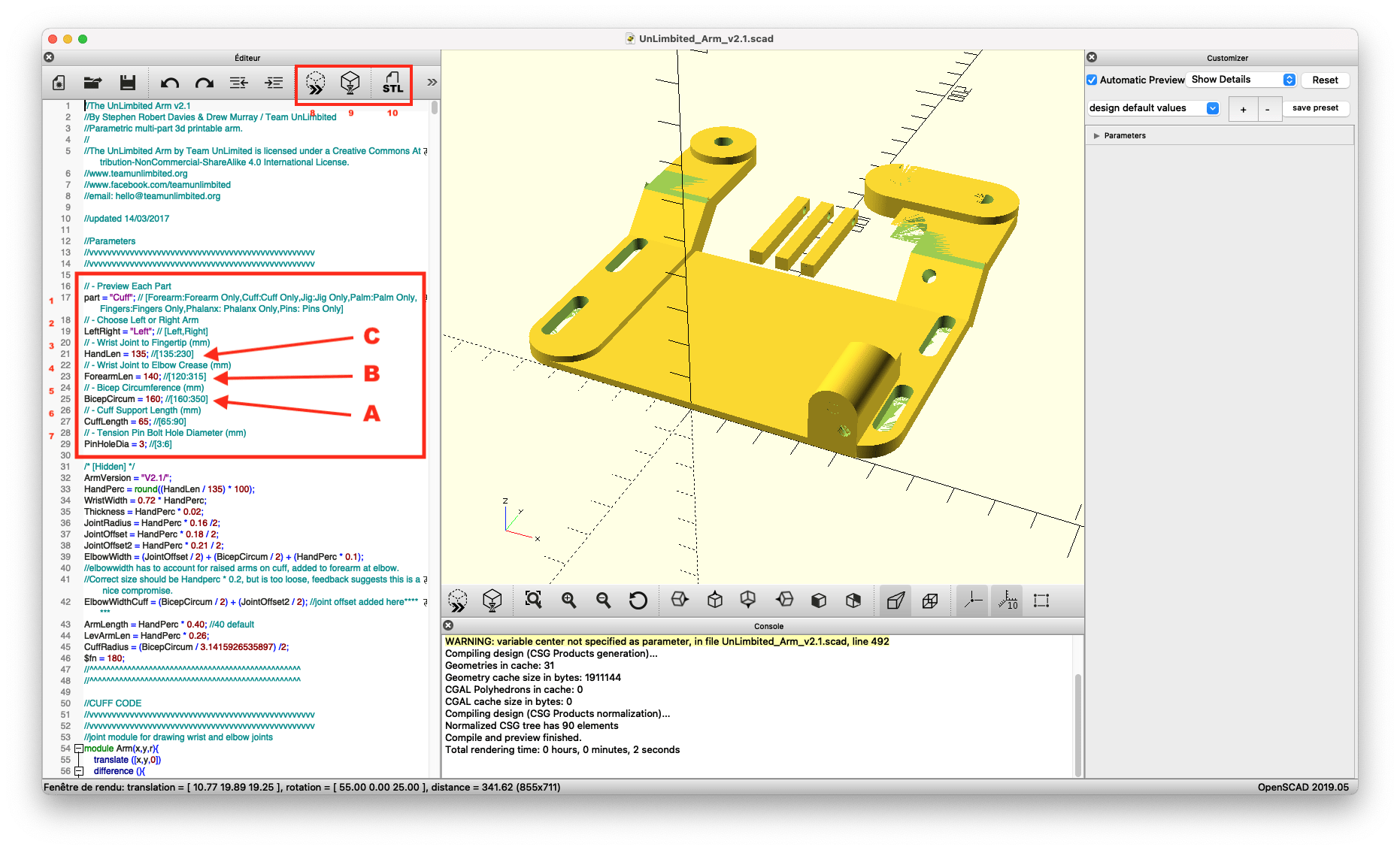Uncheck the Automatic Preview checkbox

1092,80
